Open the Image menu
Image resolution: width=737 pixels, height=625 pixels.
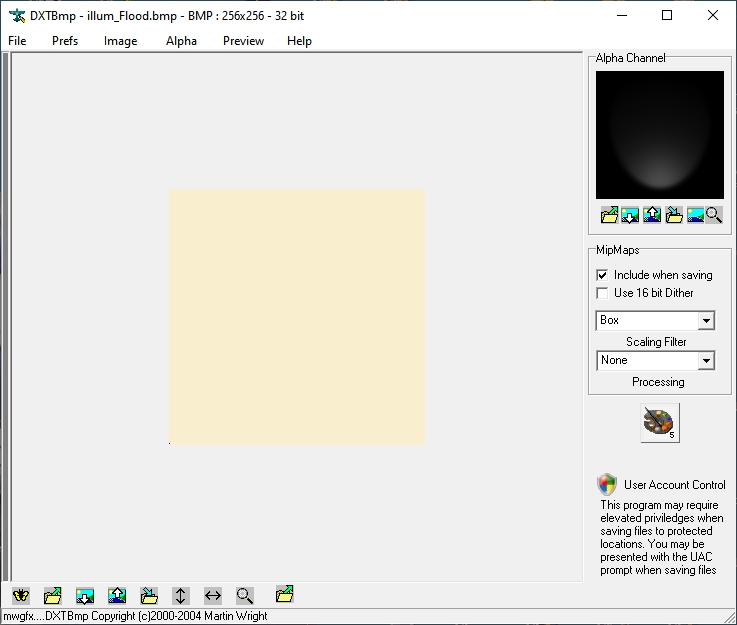click(120, 41)
